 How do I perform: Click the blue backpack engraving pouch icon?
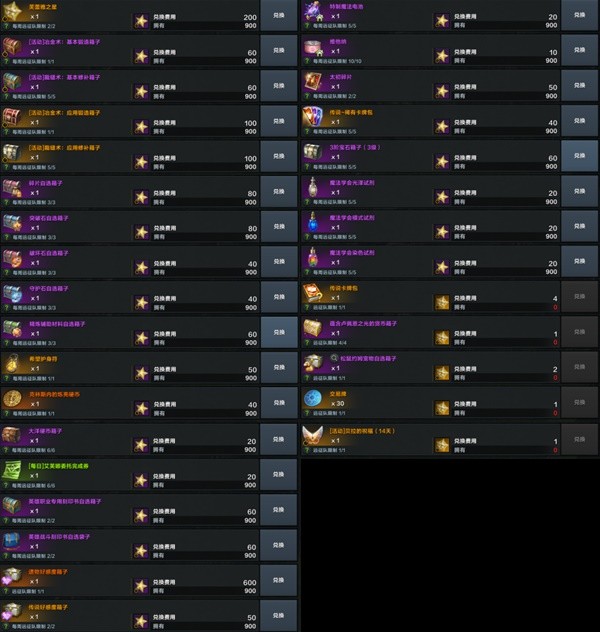pos(12,541)
